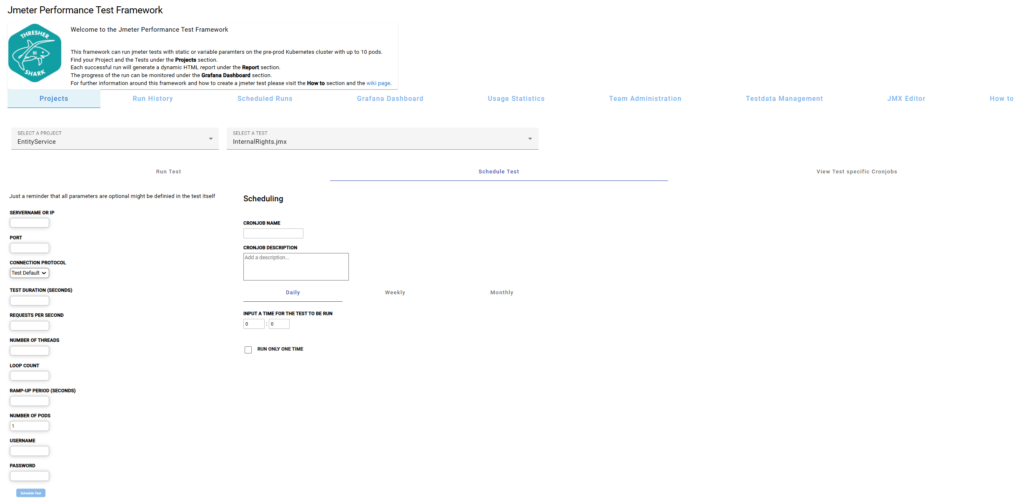Open the JMX Editor tab

[x=906, y=99]
